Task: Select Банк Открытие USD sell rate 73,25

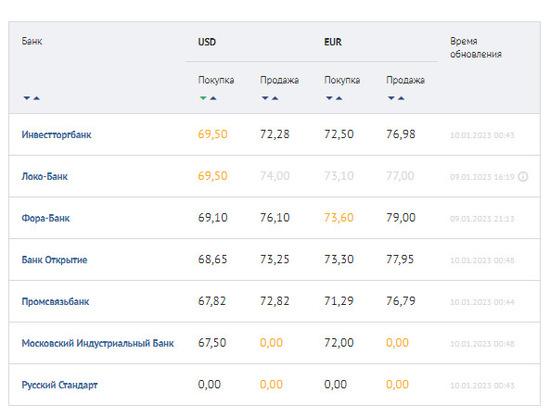Action: tap(275, 259)
